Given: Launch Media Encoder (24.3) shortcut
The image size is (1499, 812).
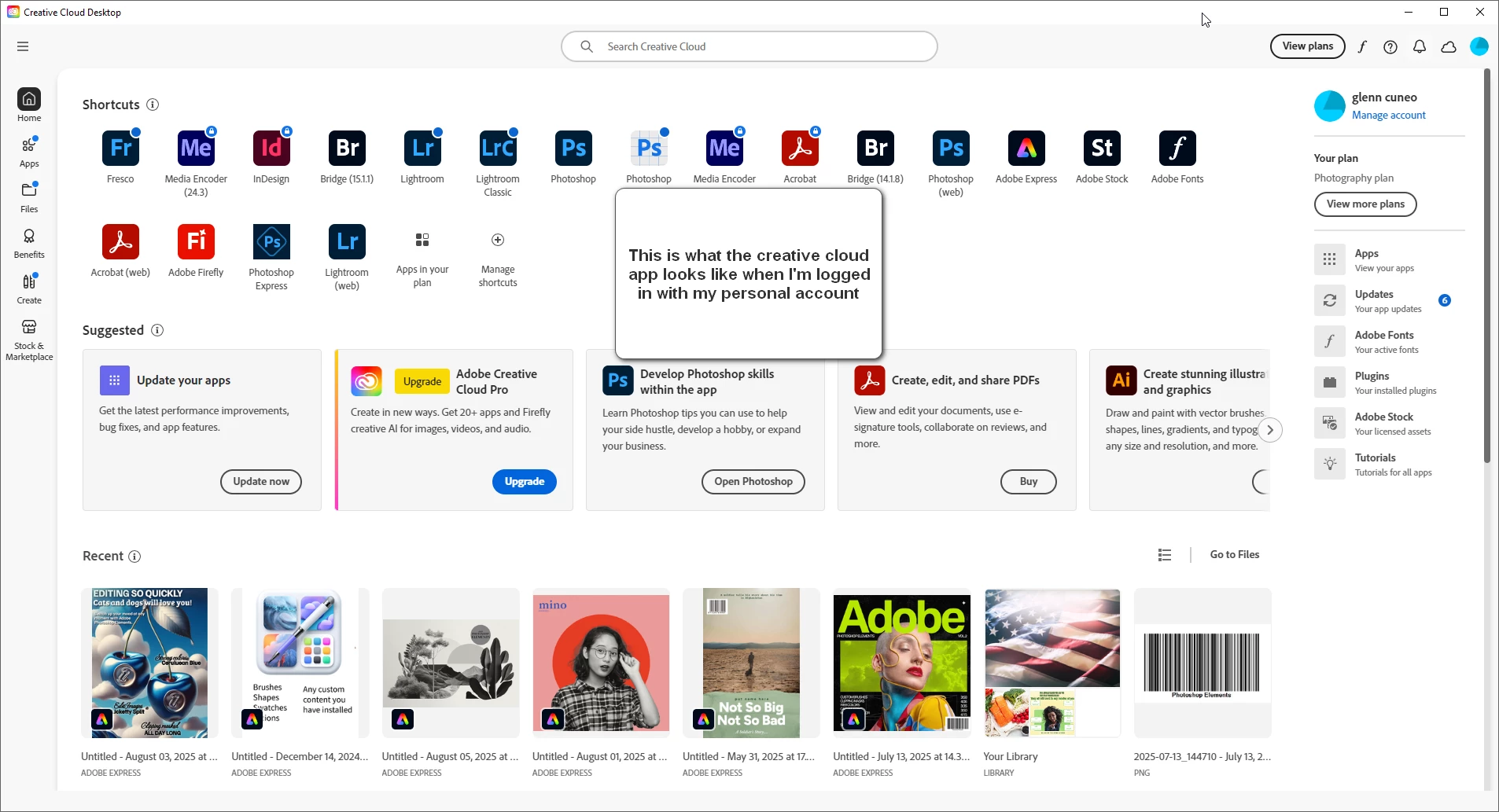Looking at the screenshot, I should 196,149.
